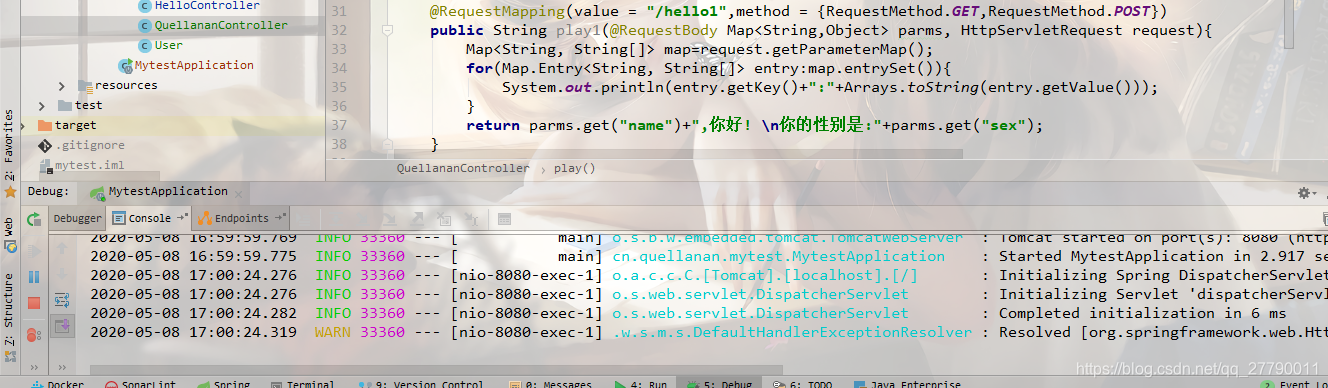The height and width of the screenshot is (388, 1328).
Task: Click play() in editor breadcrumb
Action: 574,168
